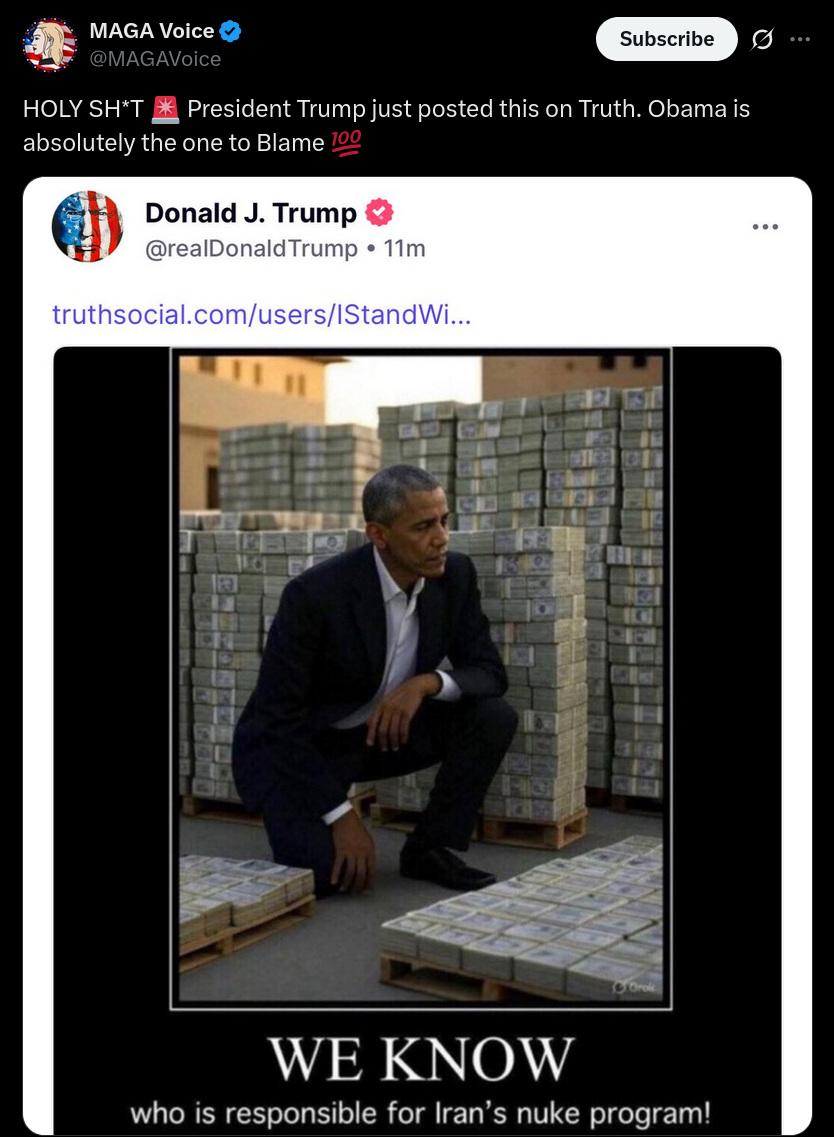Screen dimensions: 834x1137
Task: Select the MAGA Voice display name
Action: pos(152,31)
